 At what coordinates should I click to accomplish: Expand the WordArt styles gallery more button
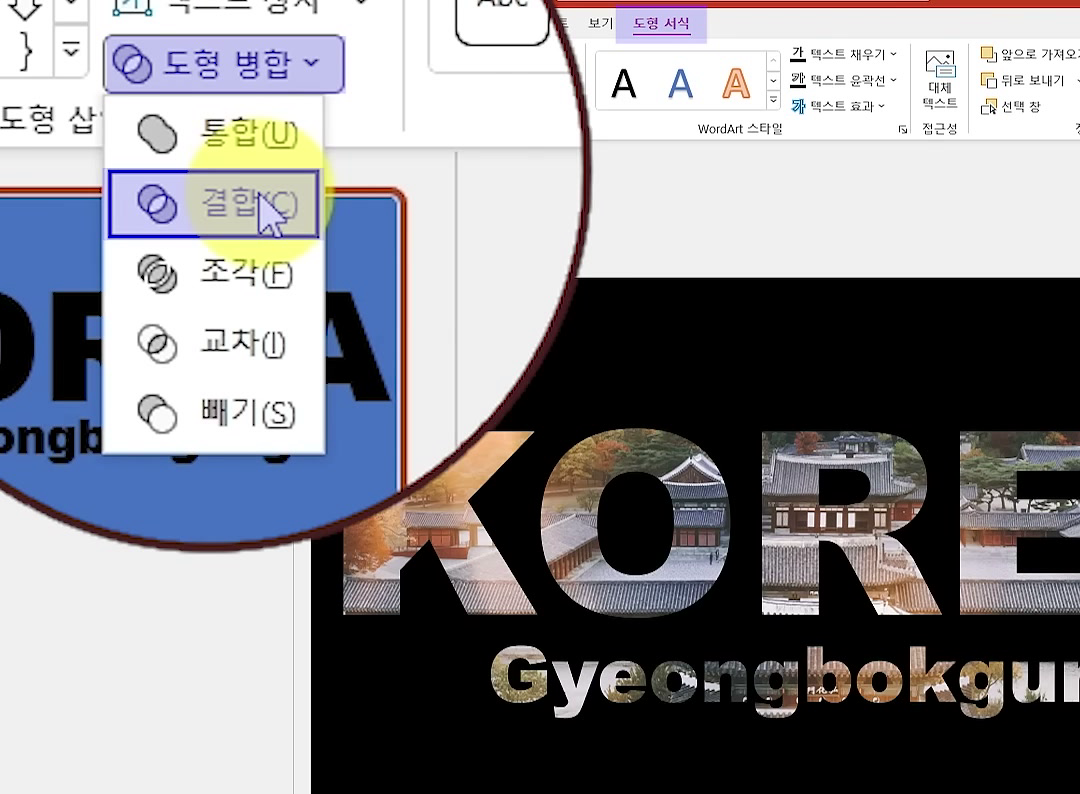click(773, 100)
